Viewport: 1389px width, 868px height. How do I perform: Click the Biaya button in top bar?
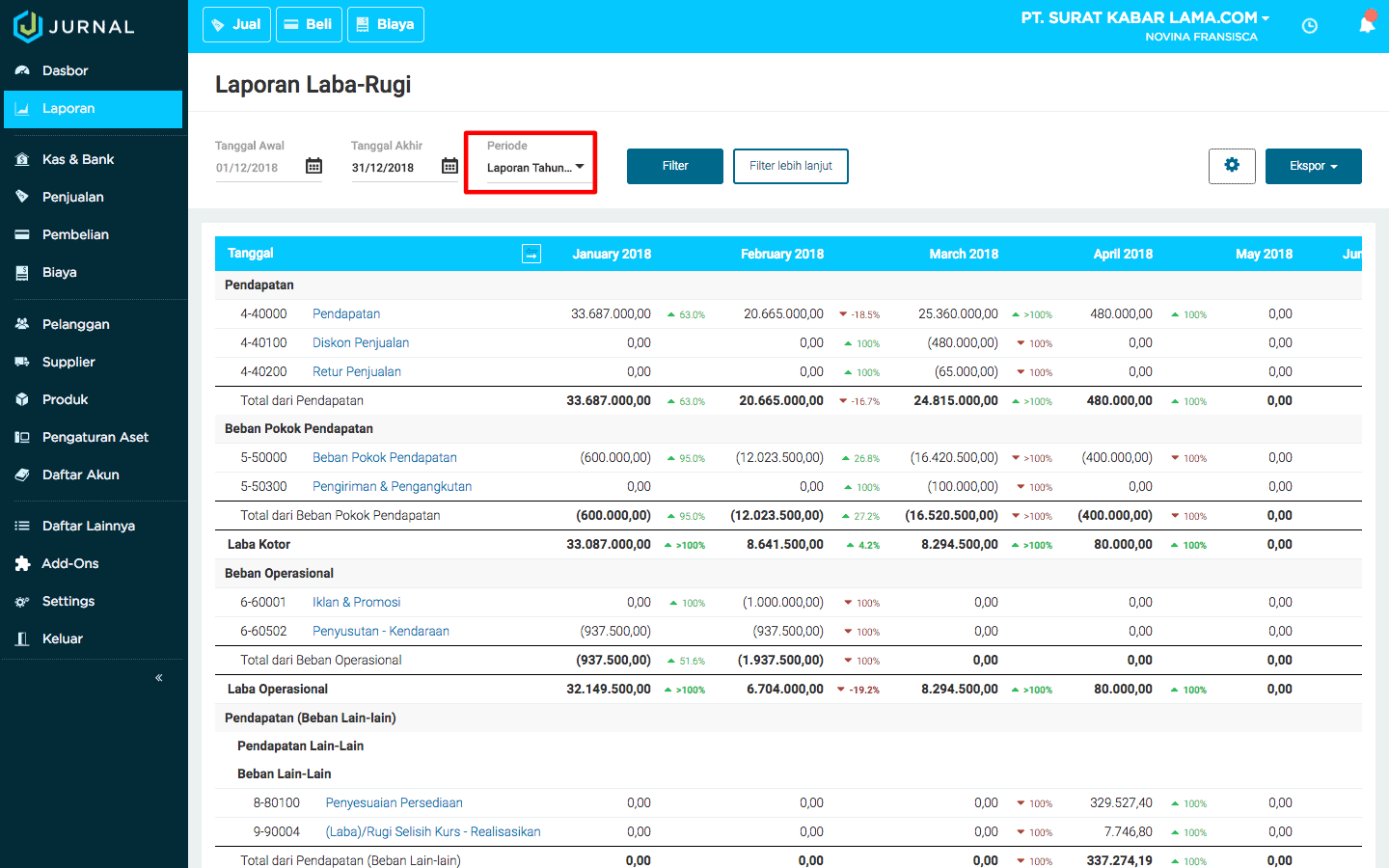pos(385,24)
